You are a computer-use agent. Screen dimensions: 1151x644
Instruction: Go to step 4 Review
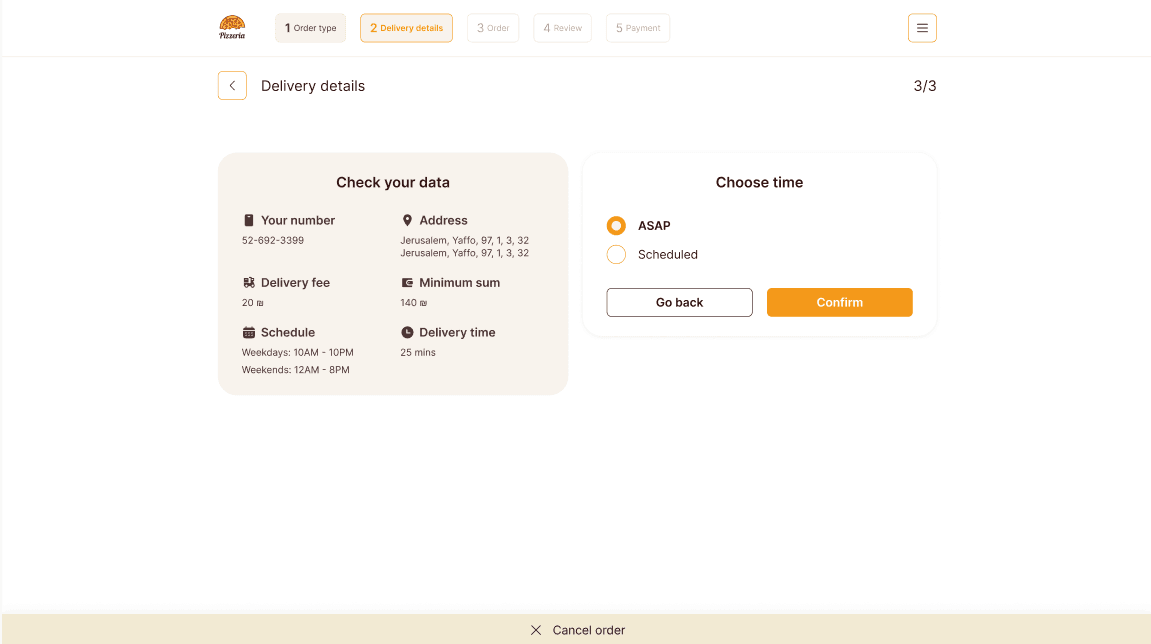pyautogui.click(x=562, y=28)
